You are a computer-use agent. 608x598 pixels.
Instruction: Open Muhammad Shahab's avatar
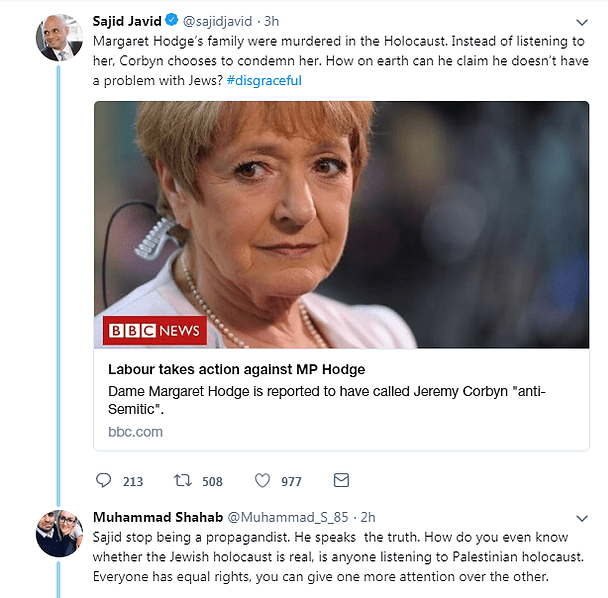click(x=59, y=534)
